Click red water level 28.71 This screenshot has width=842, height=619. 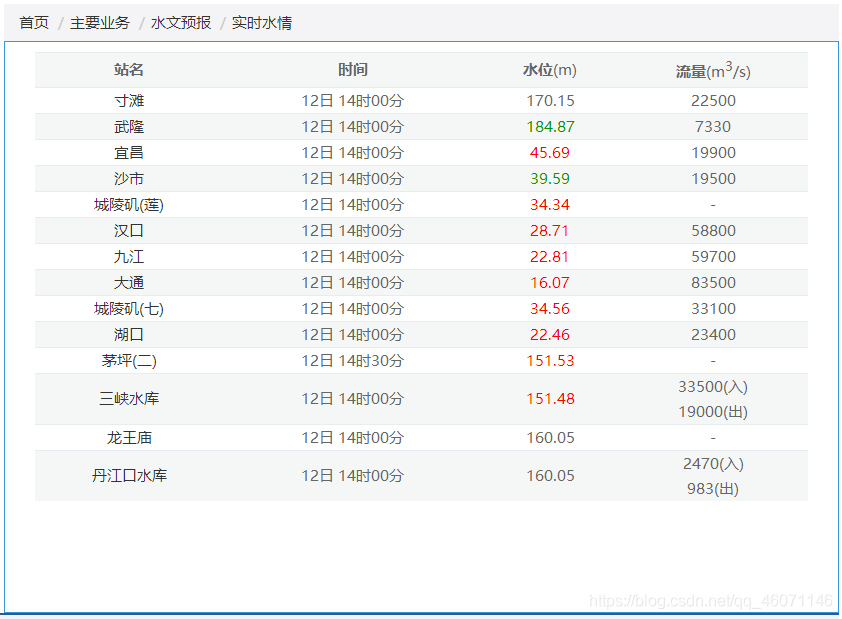tap(550, 231)
